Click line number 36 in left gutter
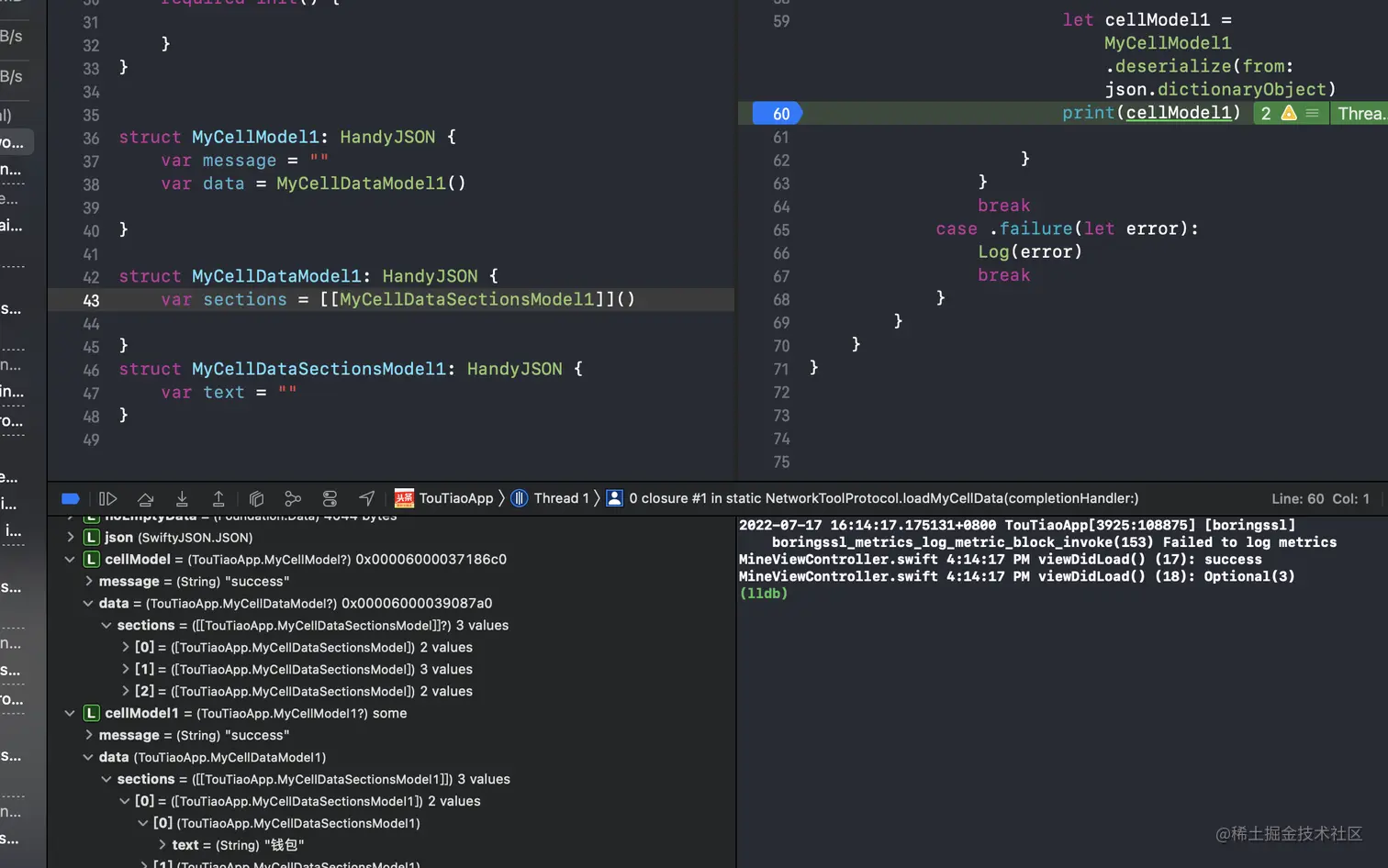This screenshot has width=1388, height=868. (x=91, y=138)
